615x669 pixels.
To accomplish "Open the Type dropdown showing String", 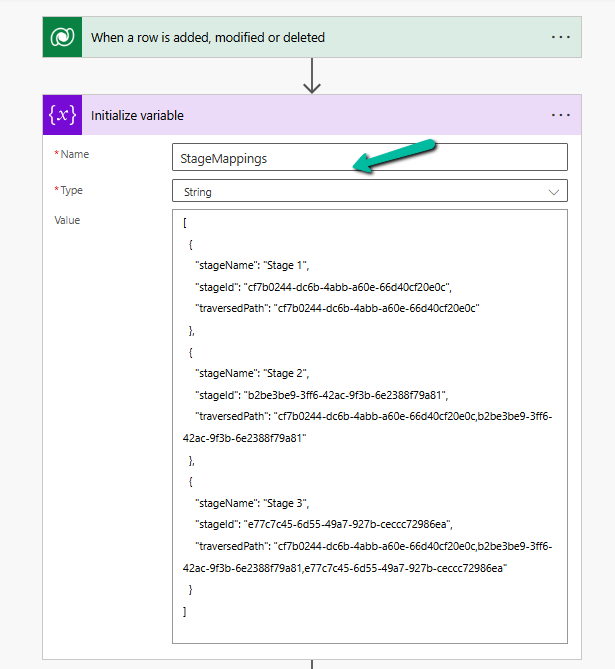I will pos(370,190).
